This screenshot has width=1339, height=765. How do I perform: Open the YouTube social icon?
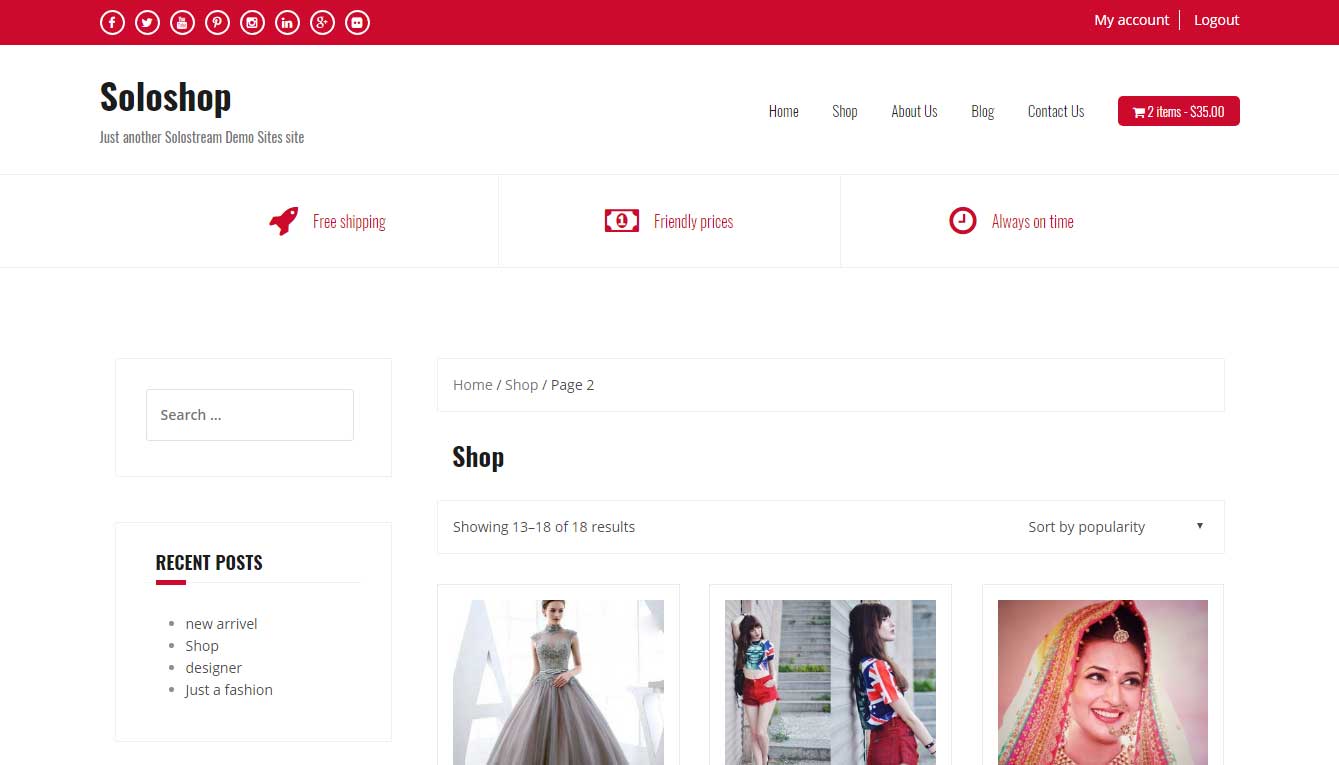pyautogui.click(x=182, y=22)
